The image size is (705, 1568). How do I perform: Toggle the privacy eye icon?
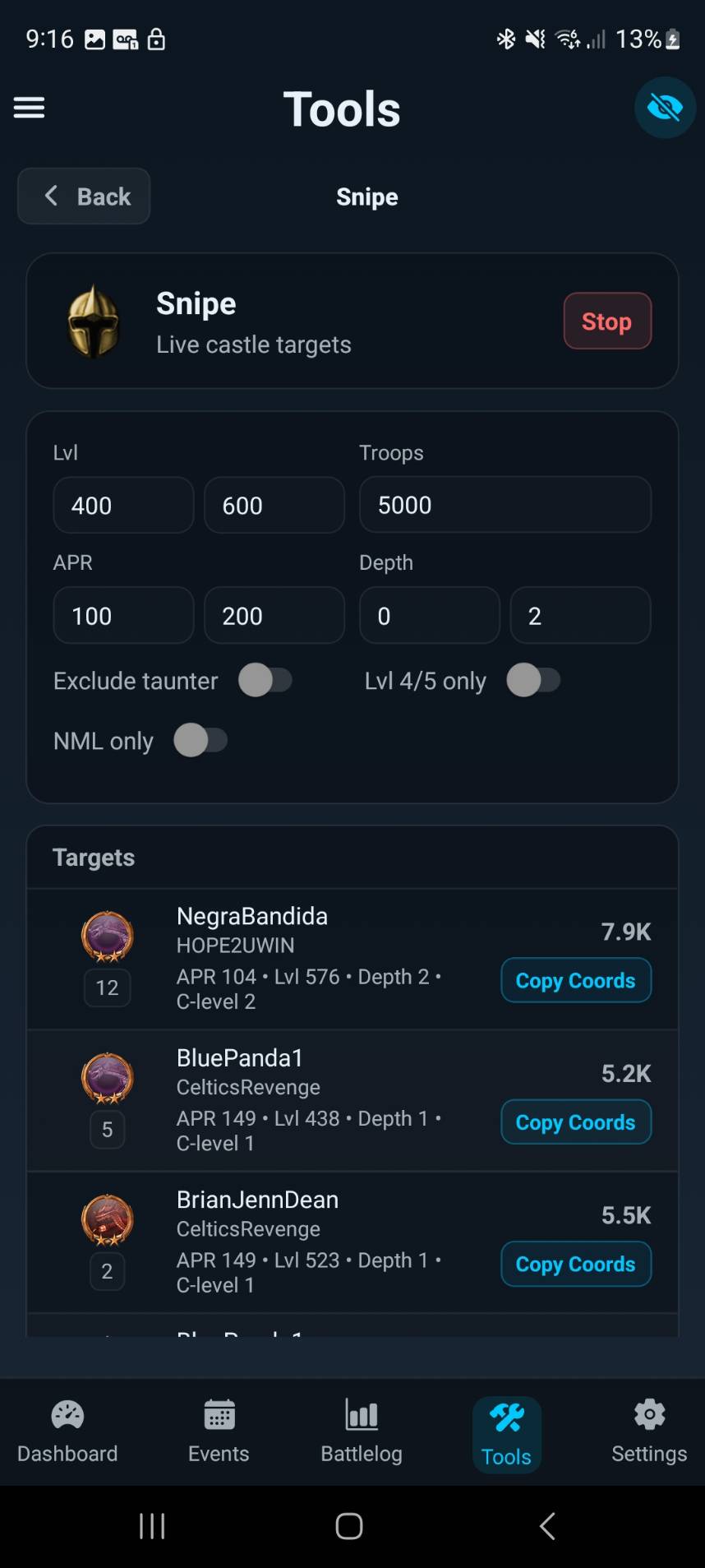[x=665, y=108]
